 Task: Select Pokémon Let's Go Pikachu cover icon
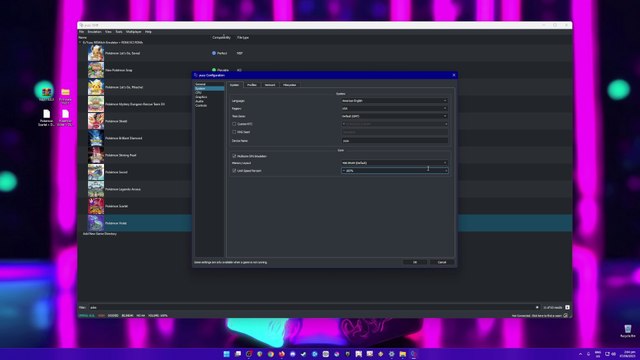pos(96,87)
